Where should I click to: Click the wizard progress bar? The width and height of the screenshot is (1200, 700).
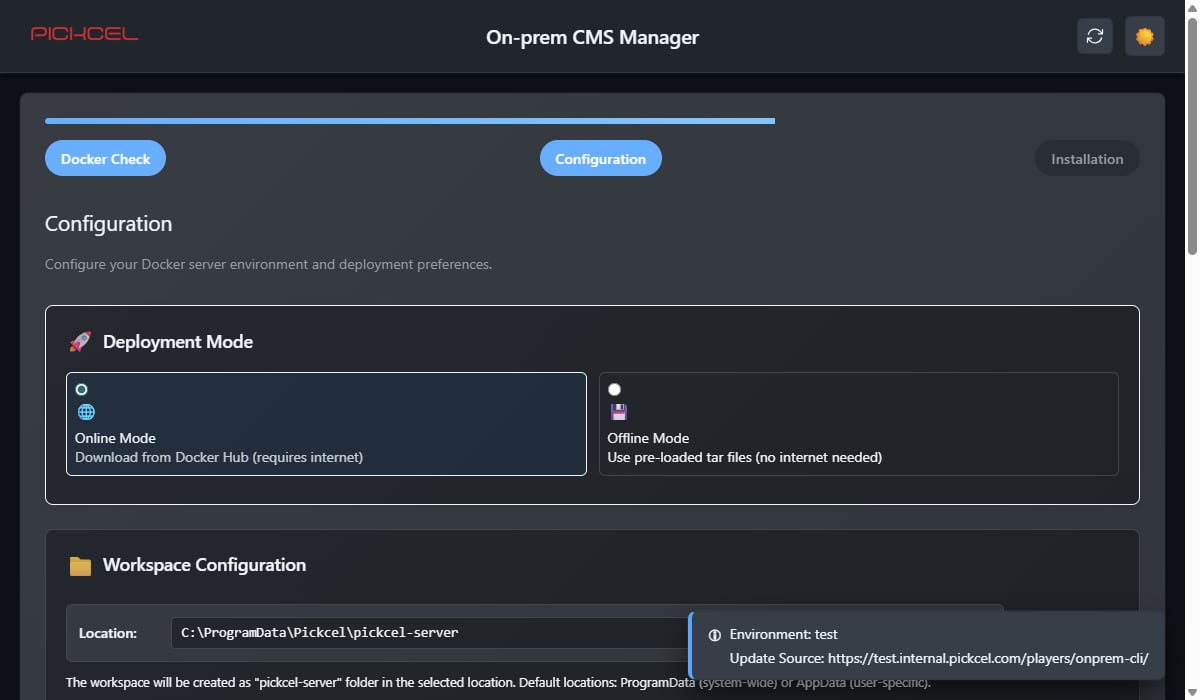coord(410,121)
